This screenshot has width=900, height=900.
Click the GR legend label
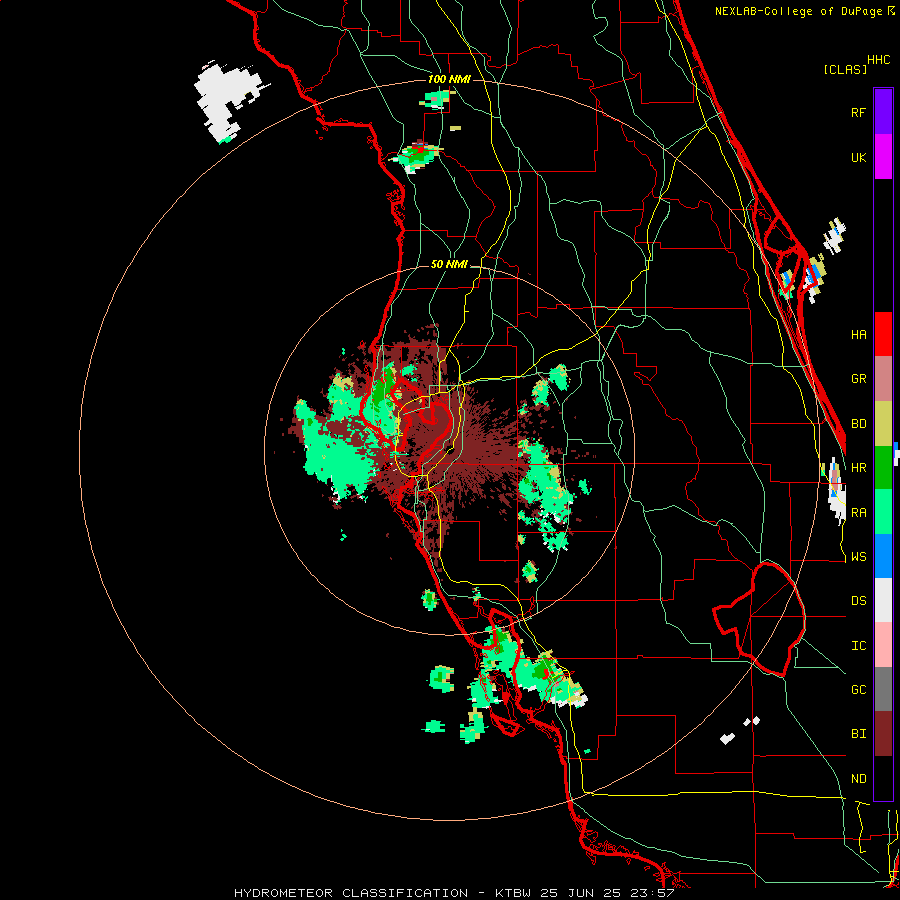click(x=858, y=379)
